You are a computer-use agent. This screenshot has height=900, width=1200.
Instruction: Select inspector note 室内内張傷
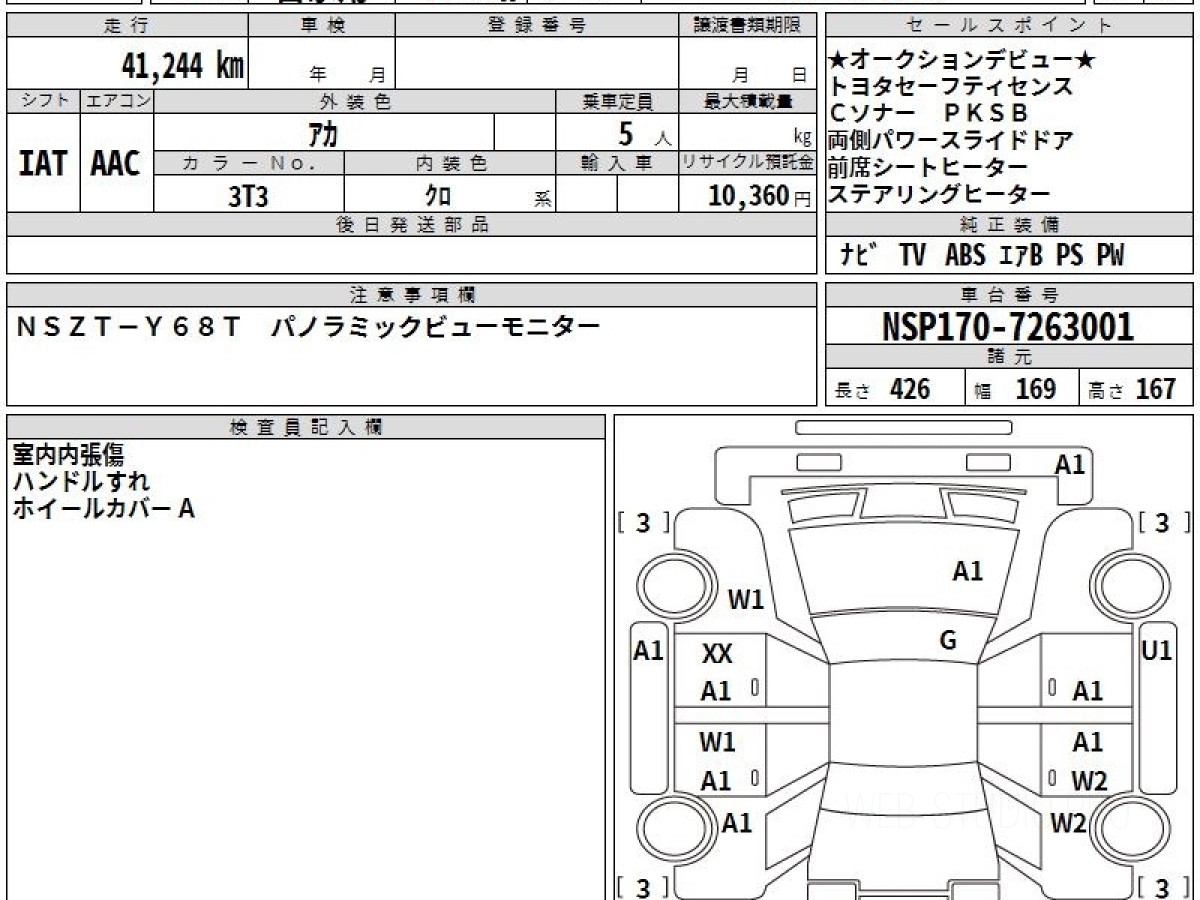[x=68, y=455]
